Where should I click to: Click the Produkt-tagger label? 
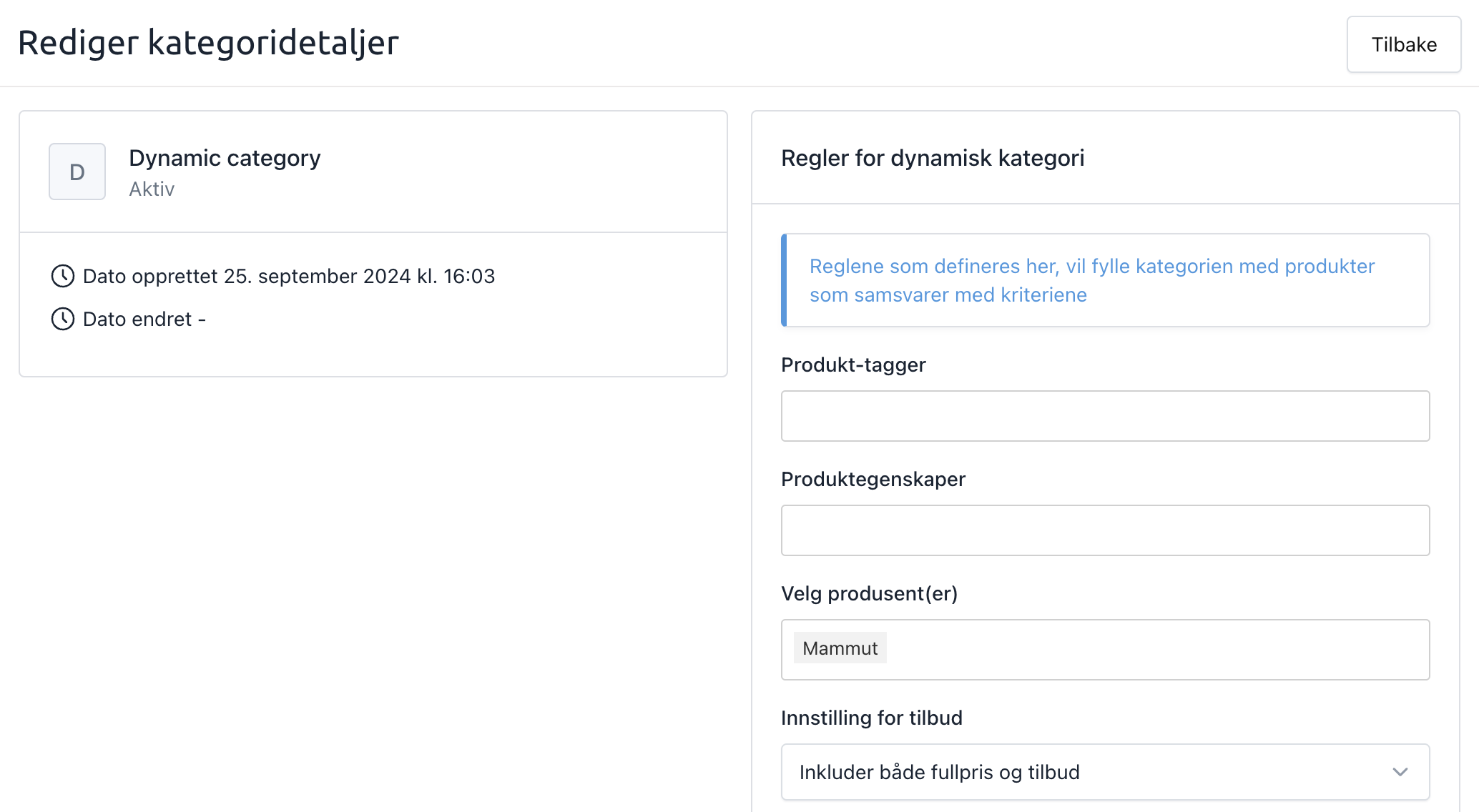point(853,365)
